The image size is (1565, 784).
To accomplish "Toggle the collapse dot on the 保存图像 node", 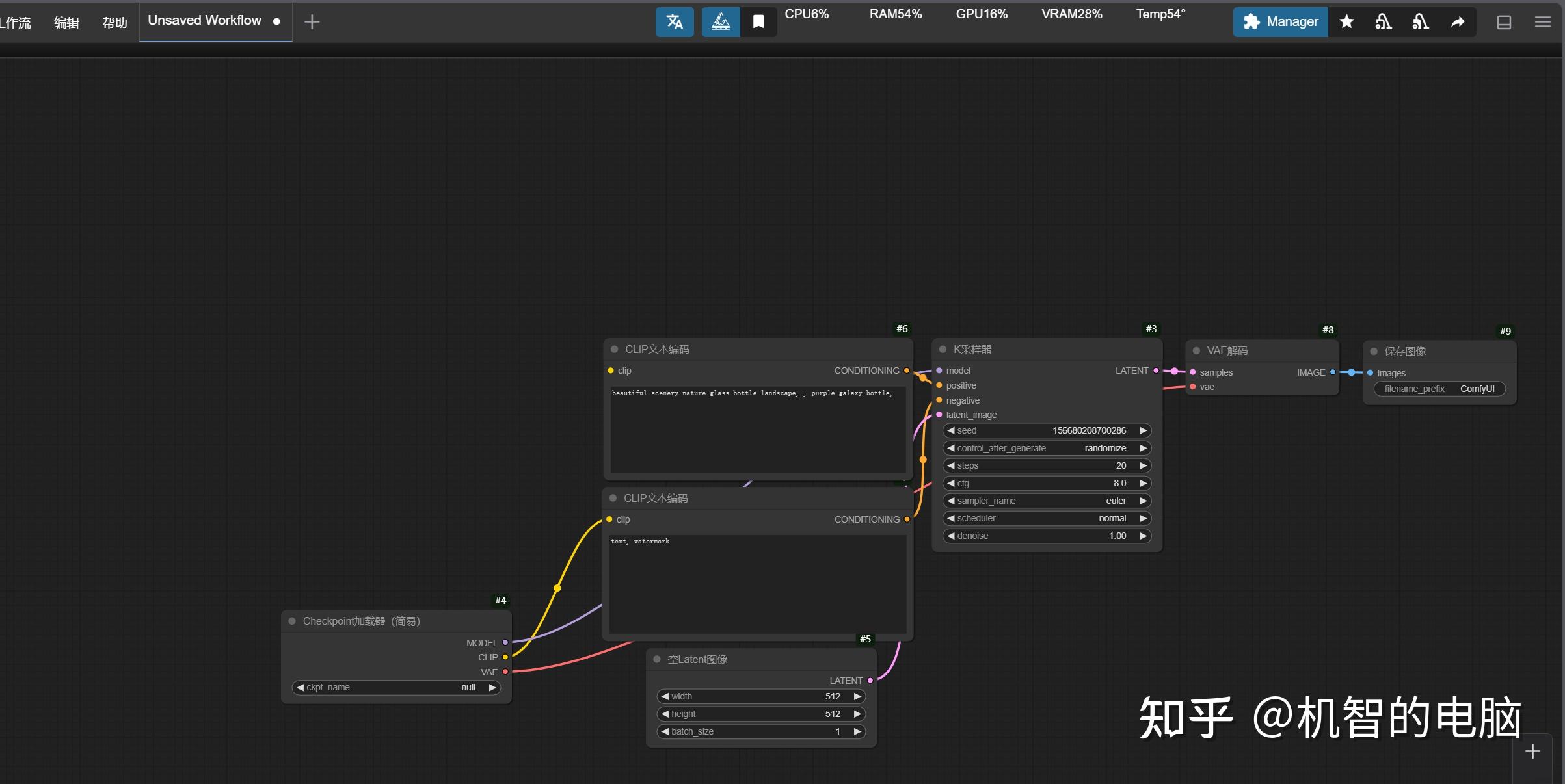I will tap(1374, 351).
